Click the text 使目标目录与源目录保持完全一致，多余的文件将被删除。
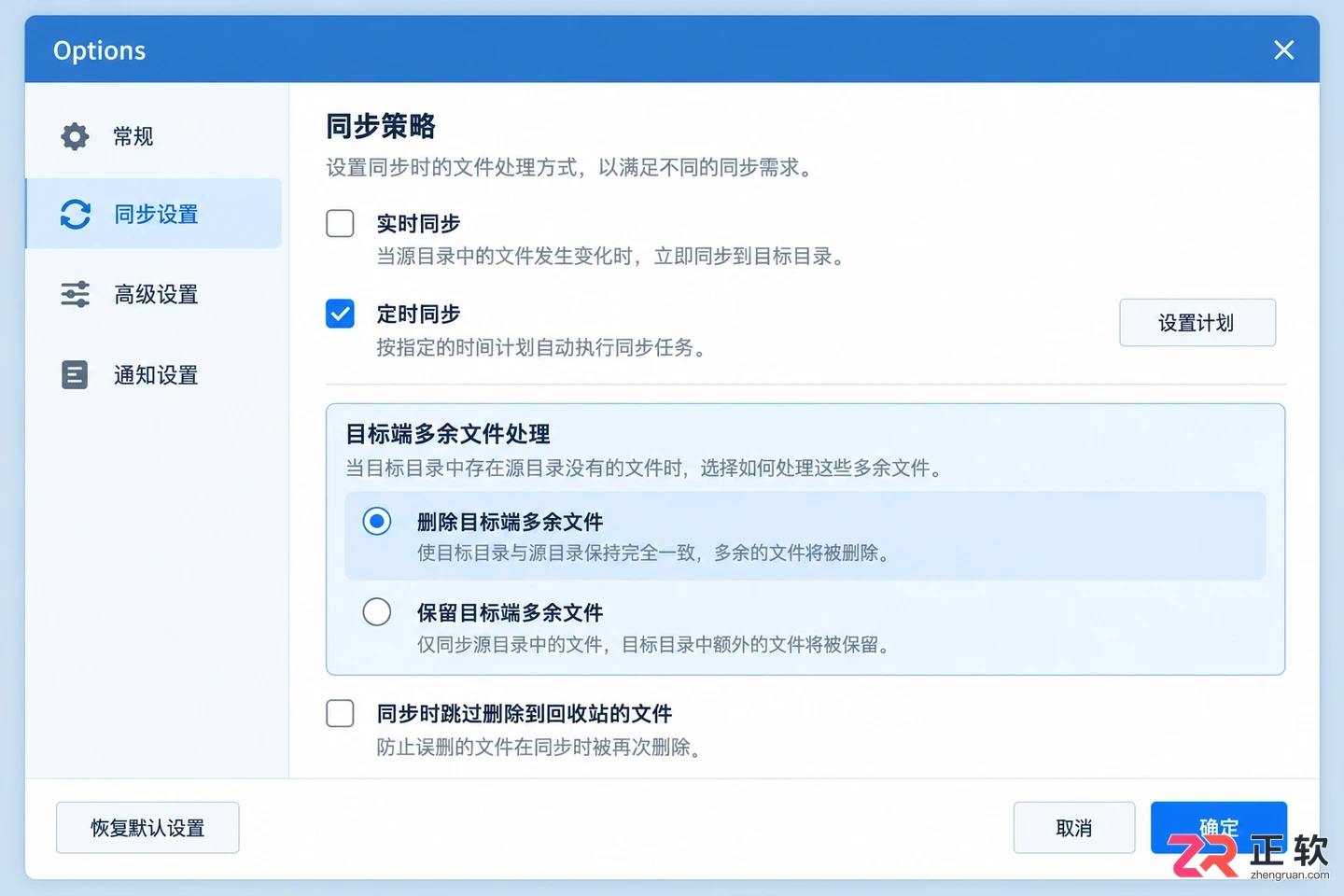The image size is (1344, 896). [655, 553]
